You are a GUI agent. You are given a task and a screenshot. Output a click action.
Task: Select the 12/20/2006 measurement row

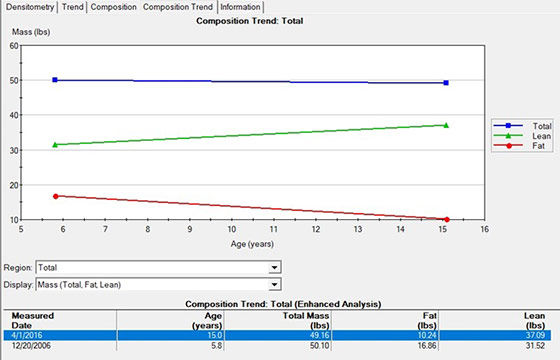coord(277,346)
